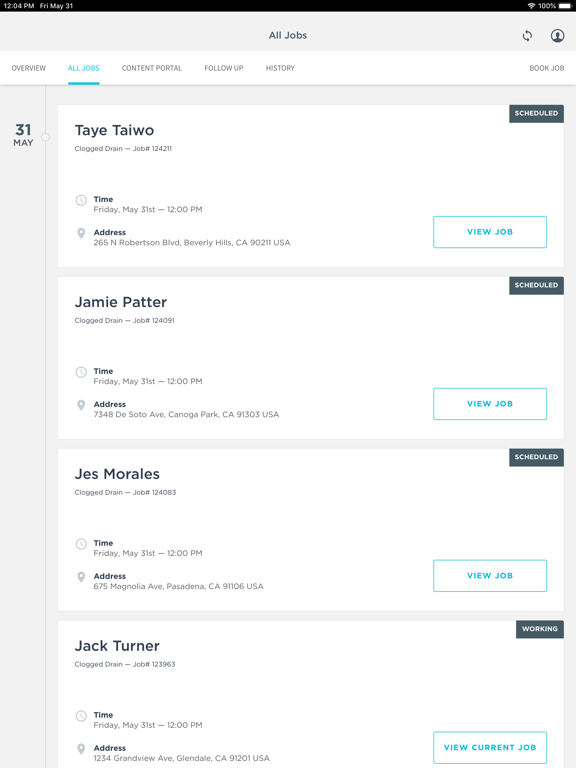Click the location pin on Jack Turner's job
The height and width of the screenshot is (768, 576).
[x=81, y=749]
